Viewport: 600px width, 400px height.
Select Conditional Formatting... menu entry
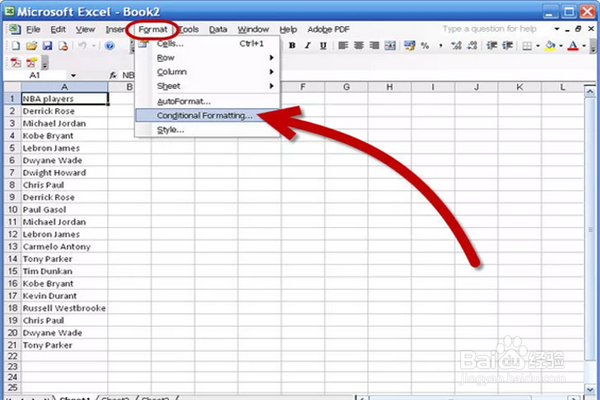pos(207,116)
